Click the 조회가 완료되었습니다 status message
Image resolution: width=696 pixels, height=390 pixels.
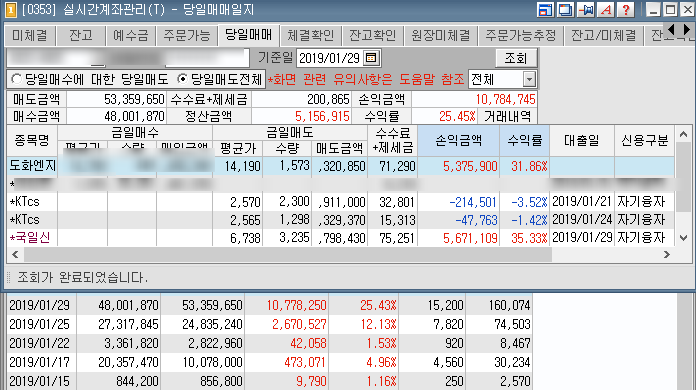(83, 278)
